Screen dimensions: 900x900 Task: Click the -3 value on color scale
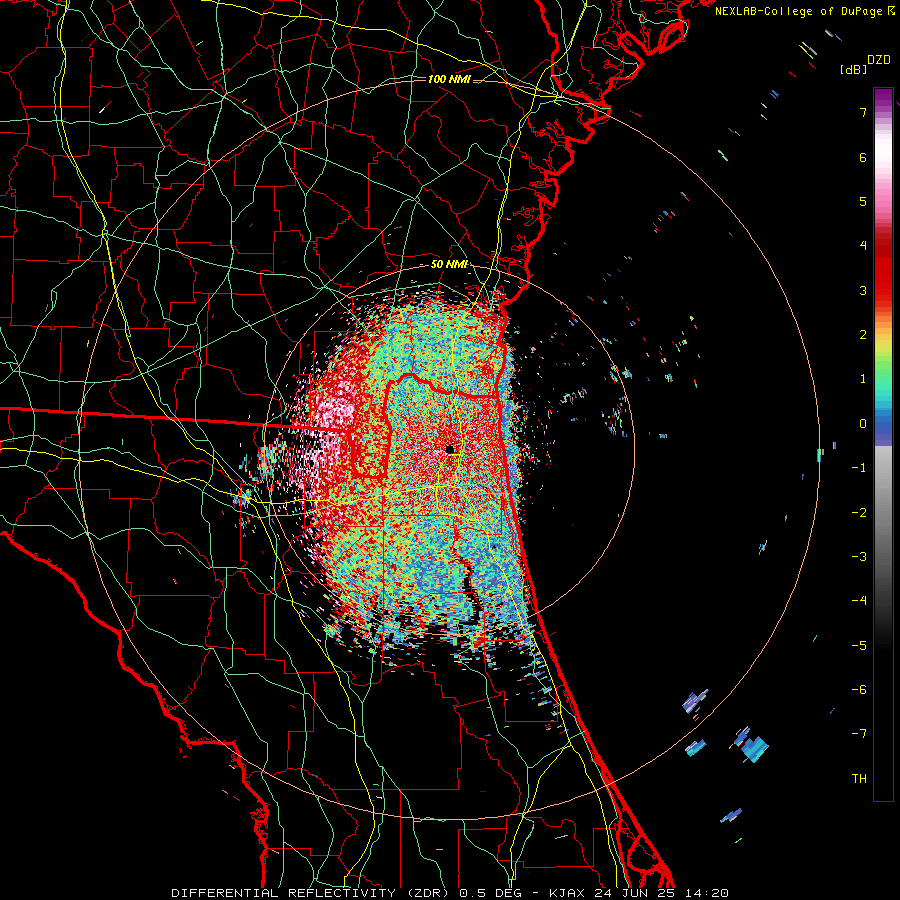(859, 557)
